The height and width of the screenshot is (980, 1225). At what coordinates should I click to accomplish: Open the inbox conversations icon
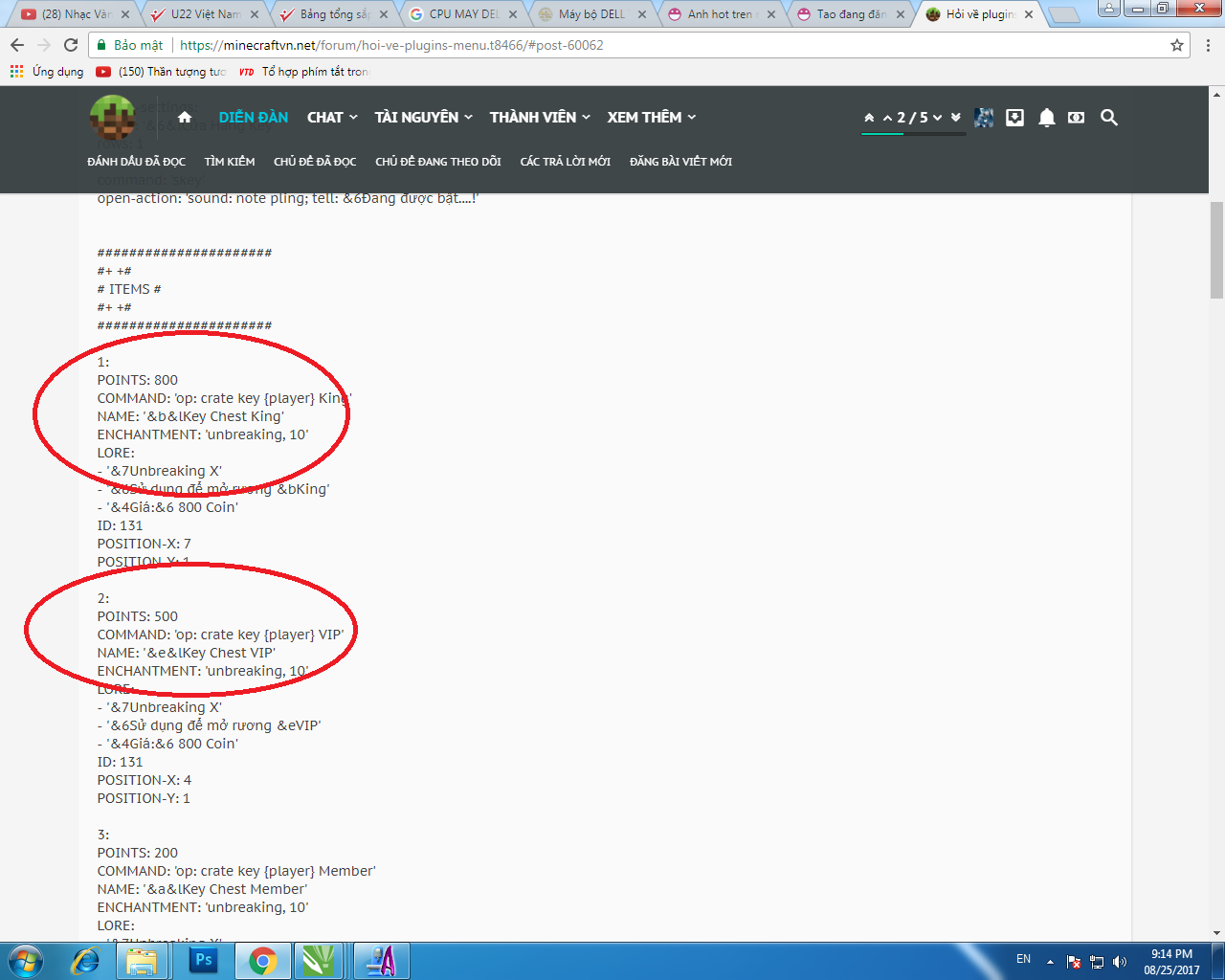pyautogui.click(x=1015, y=117)
